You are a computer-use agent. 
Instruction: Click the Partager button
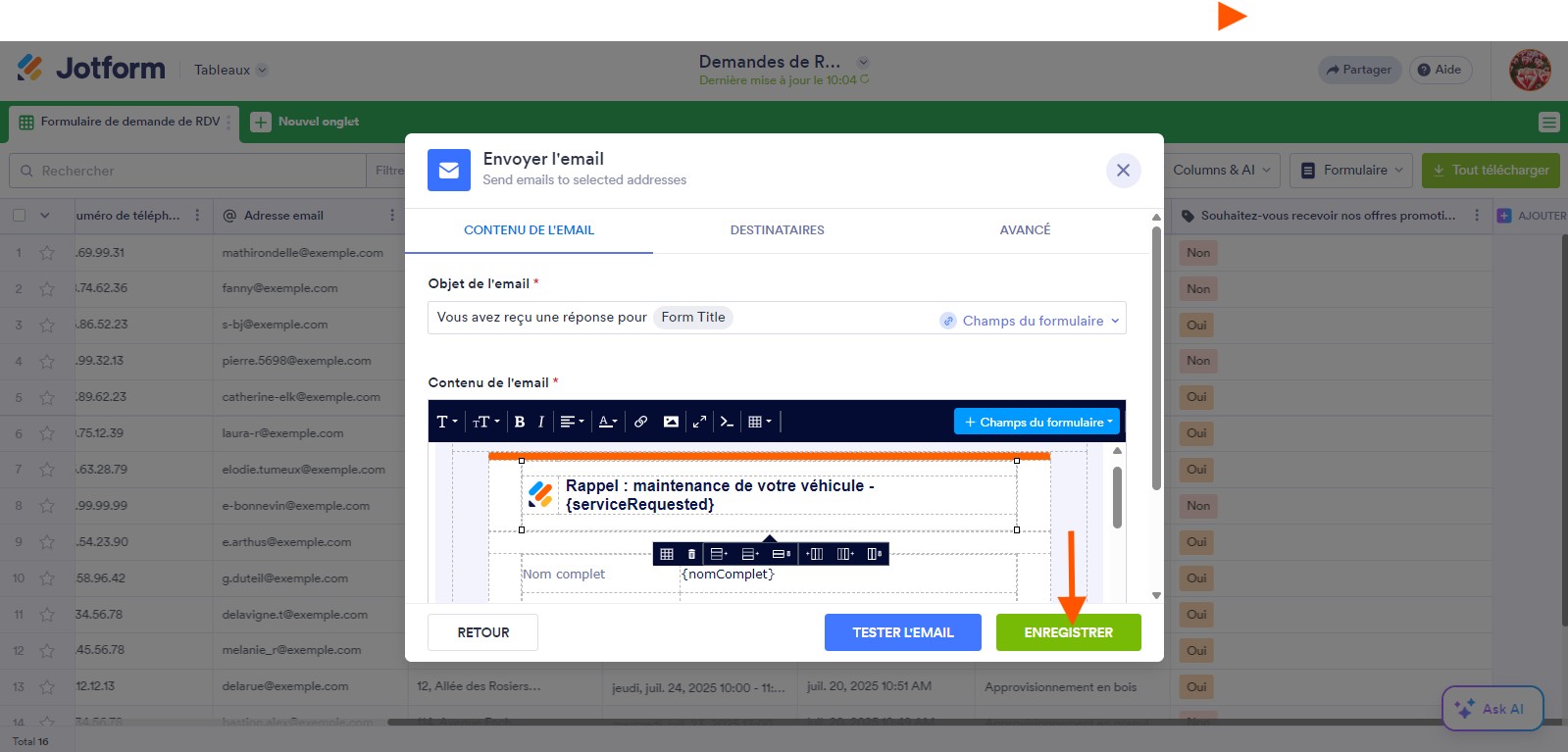pyautogui.click(x=1359, y=70)
